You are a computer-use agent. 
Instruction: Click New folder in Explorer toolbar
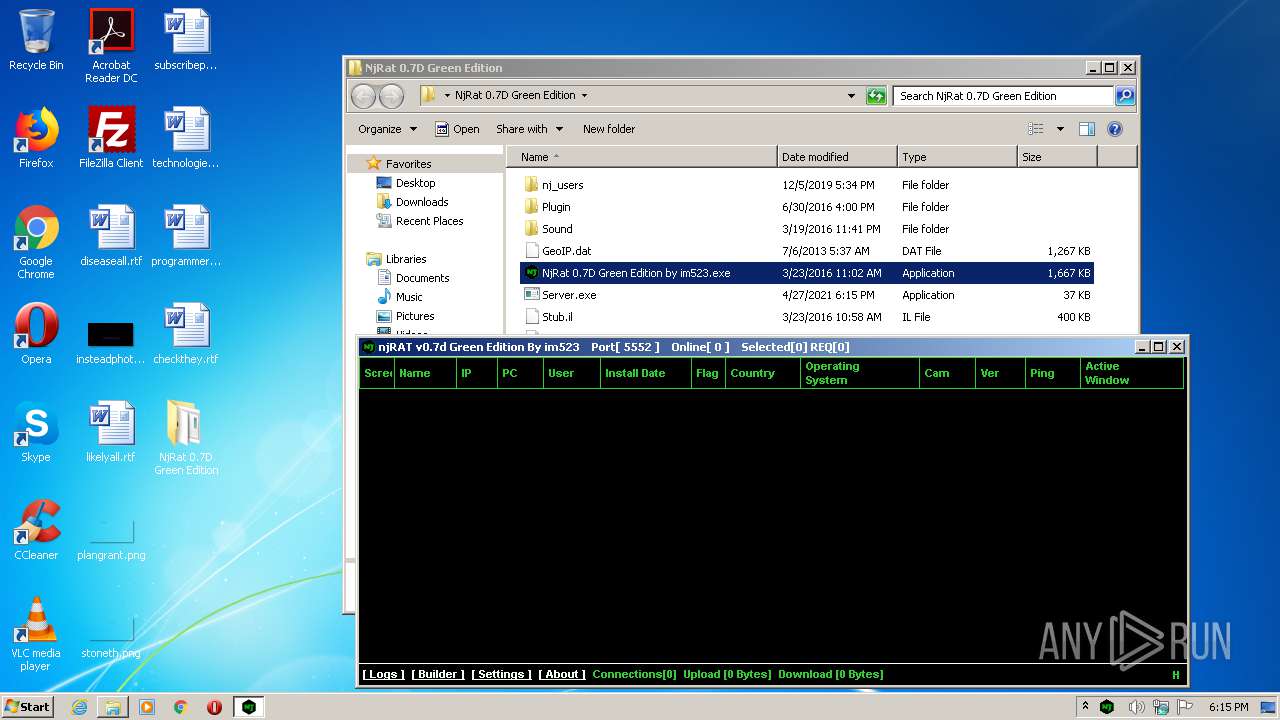[x=609, y=129]
